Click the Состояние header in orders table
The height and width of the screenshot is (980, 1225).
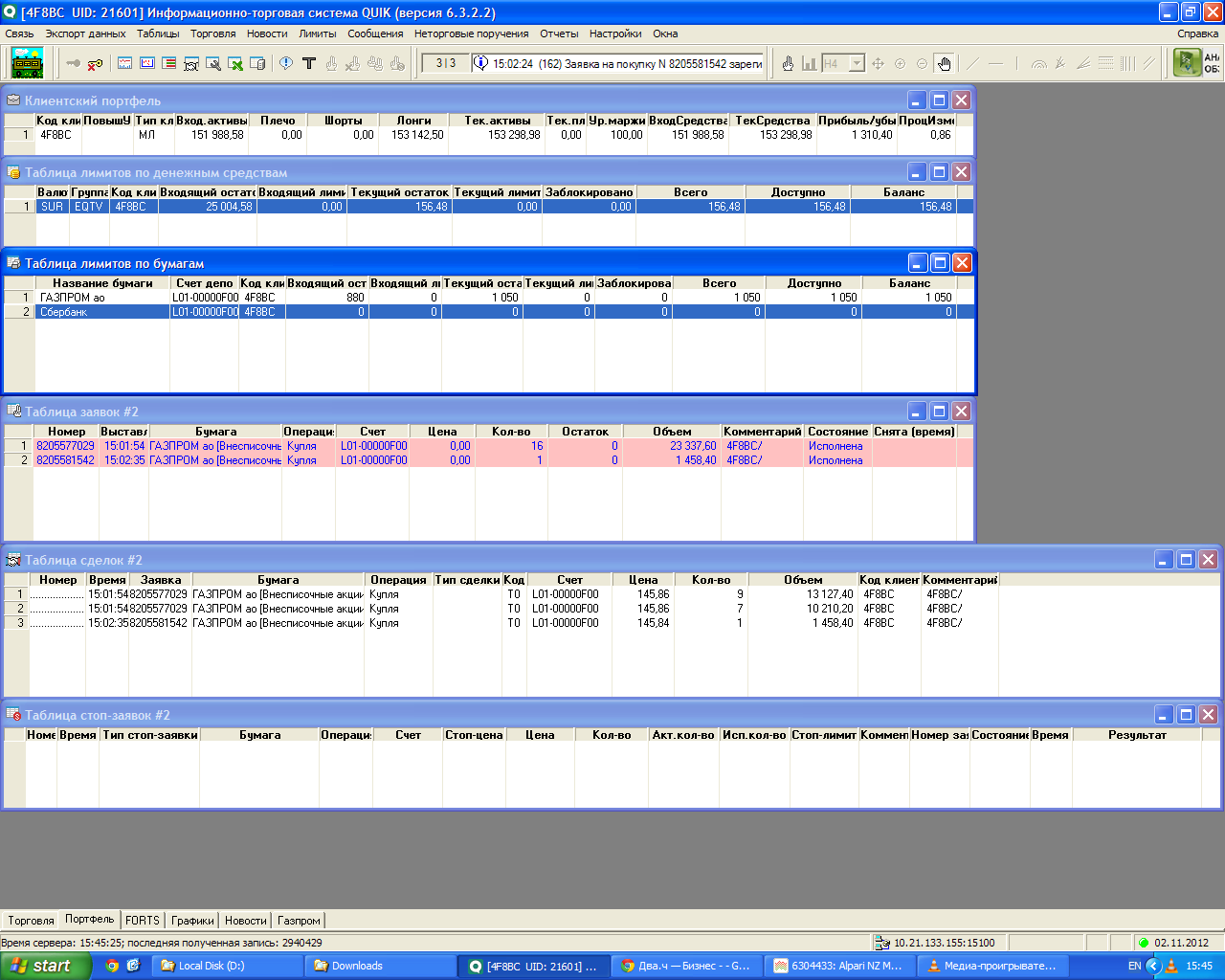click(x=837, y=432)
